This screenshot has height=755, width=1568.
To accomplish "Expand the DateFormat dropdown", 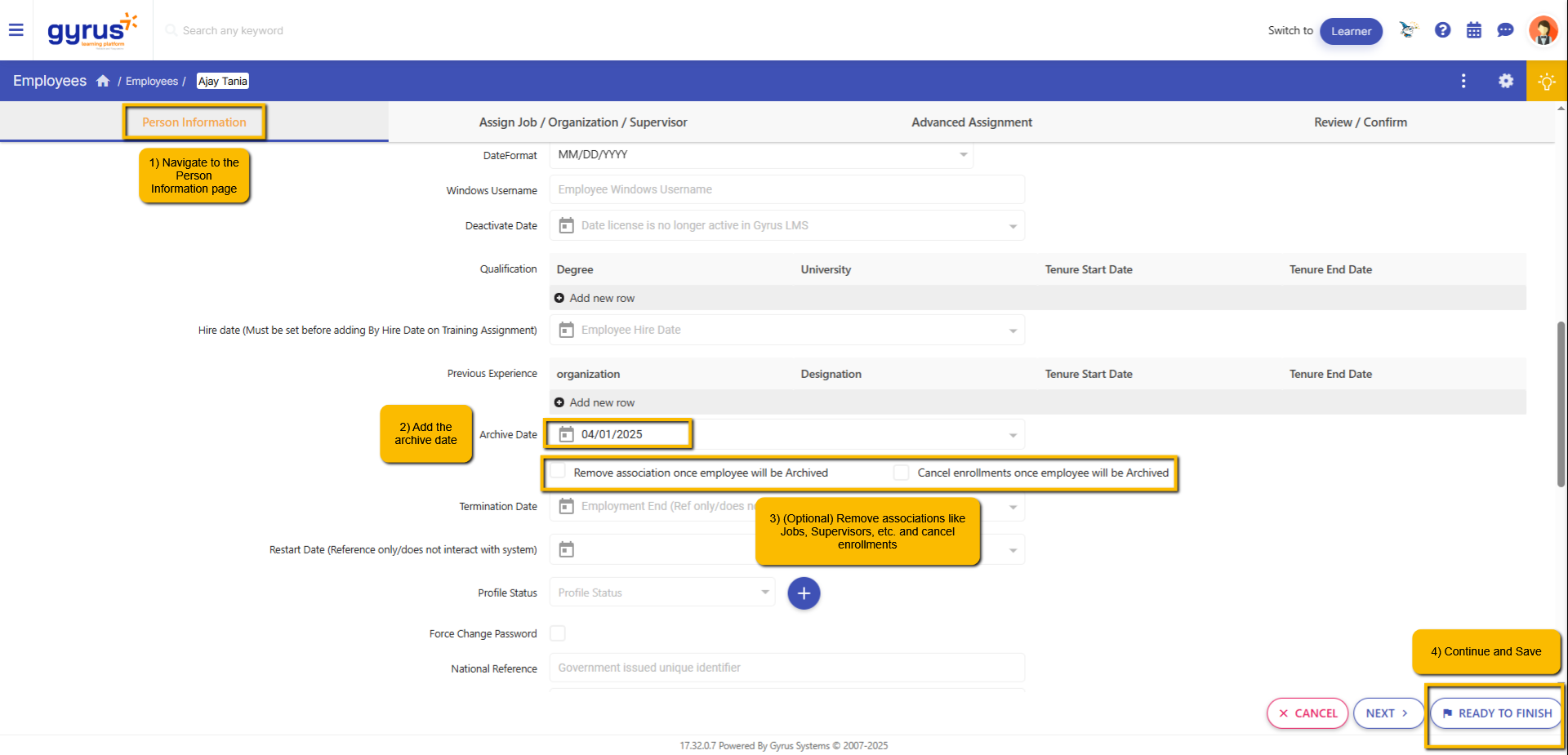I will (963, 154).
